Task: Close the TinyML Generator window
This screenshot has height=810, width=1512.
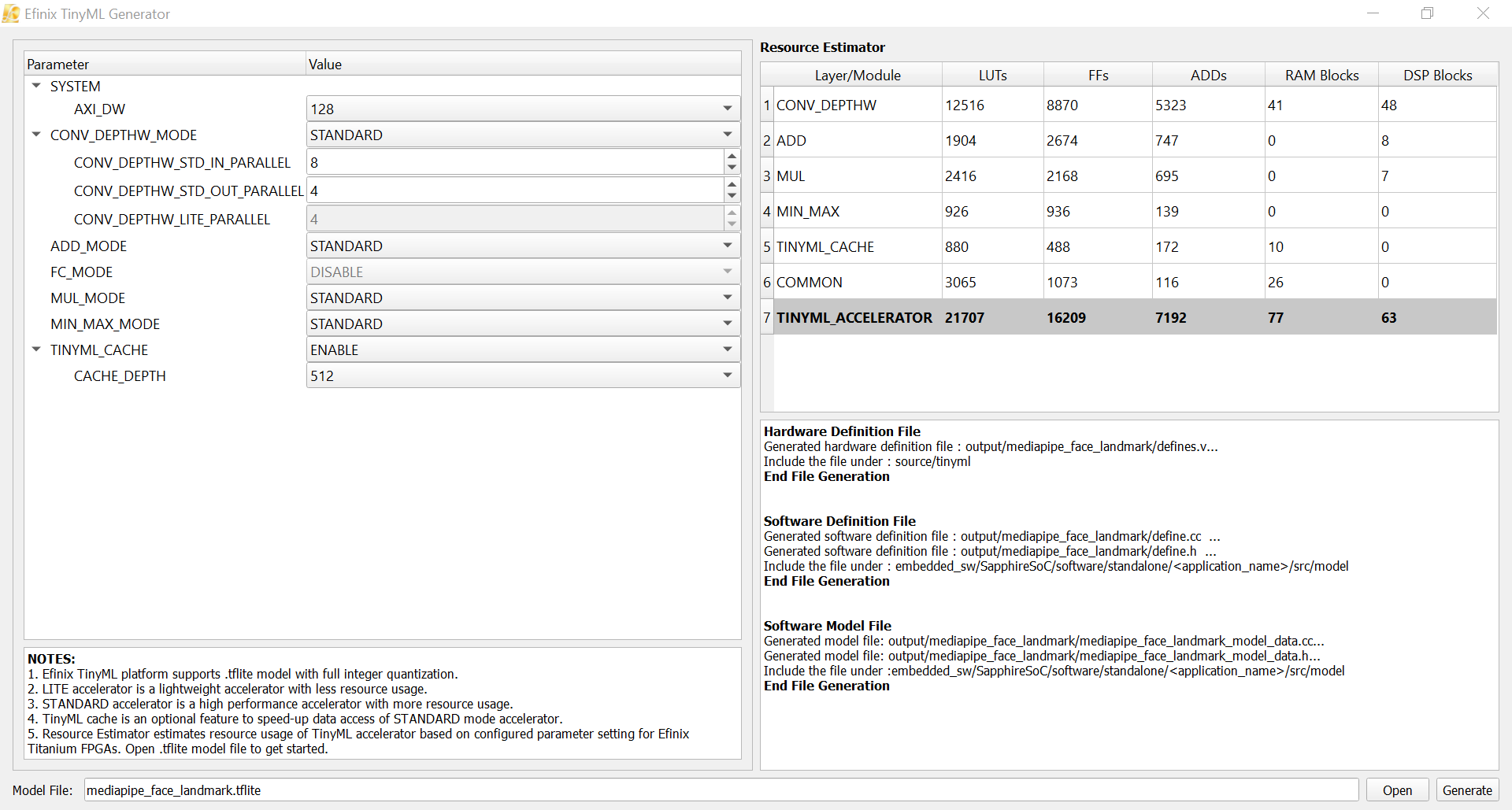Action: click(1483, 13)
